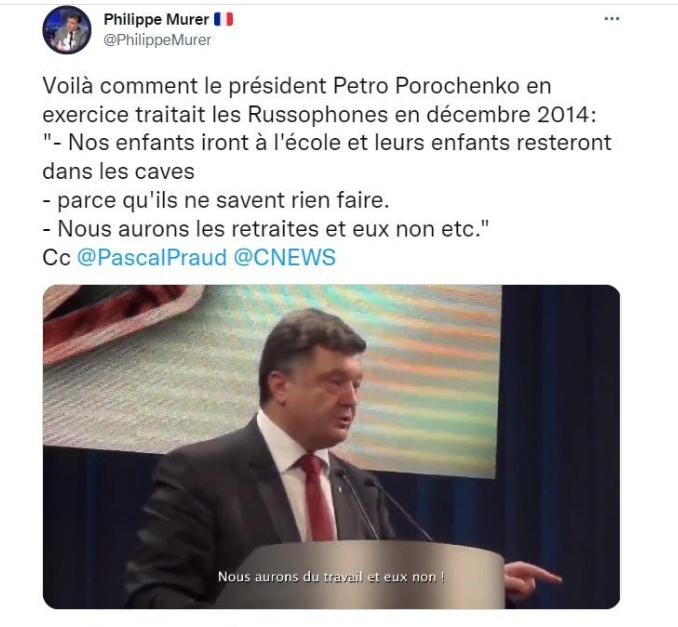This screenshot has height=627, width=678.
Task: Open the @PhilippeMurer handle link
Action: (157, 40)
